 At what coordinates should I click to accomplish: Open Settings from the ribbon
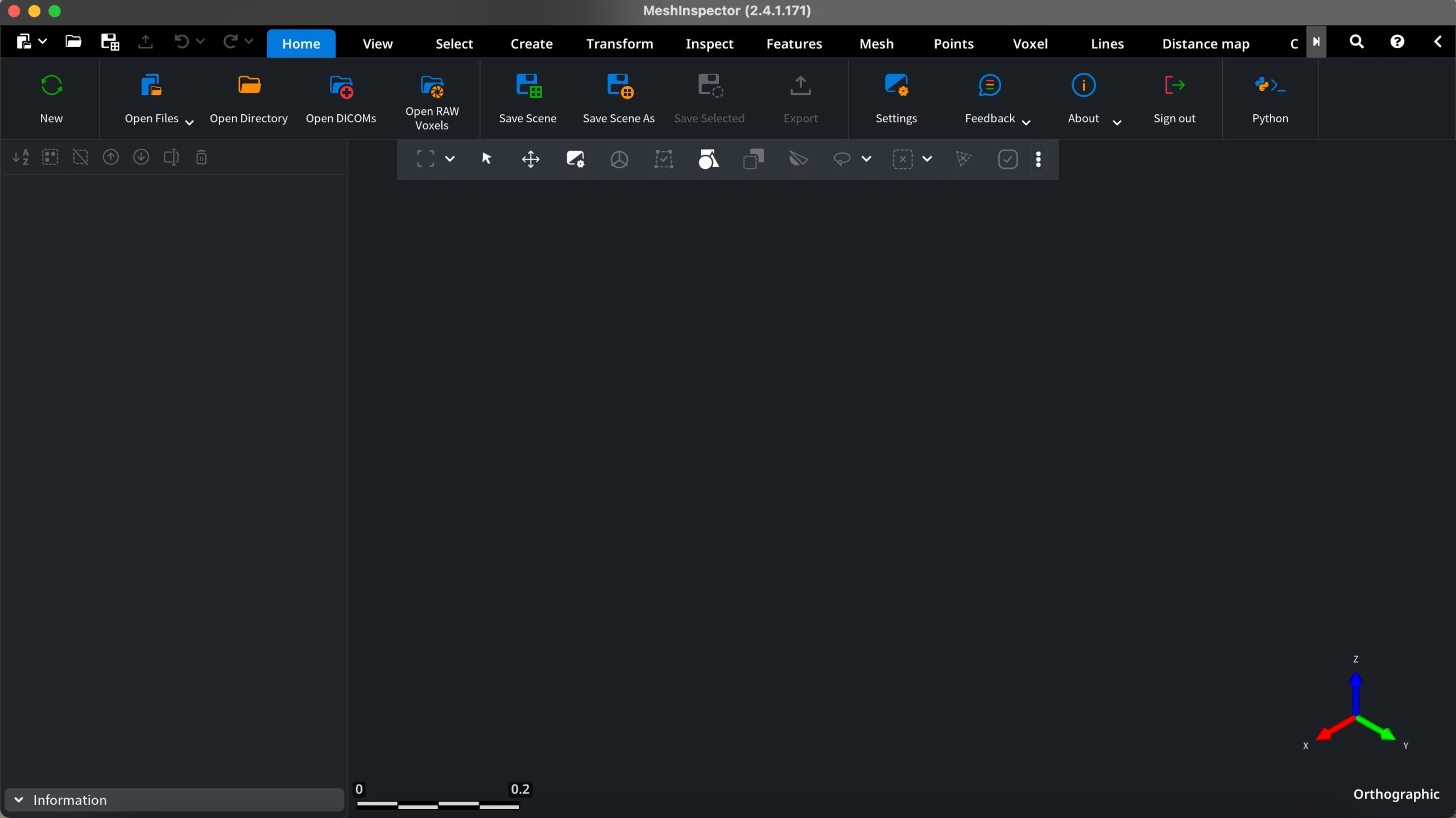coord(896,85)
